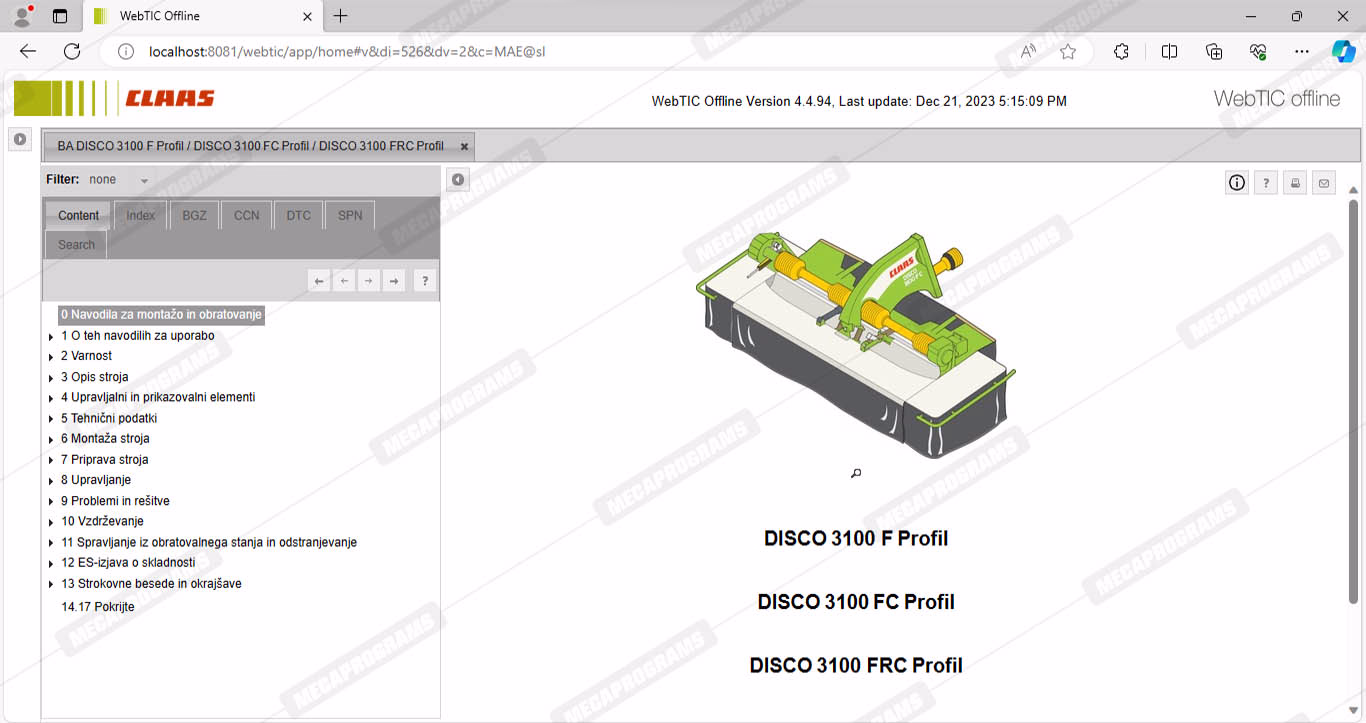Click the content area vertical scrollbar

1354,400
